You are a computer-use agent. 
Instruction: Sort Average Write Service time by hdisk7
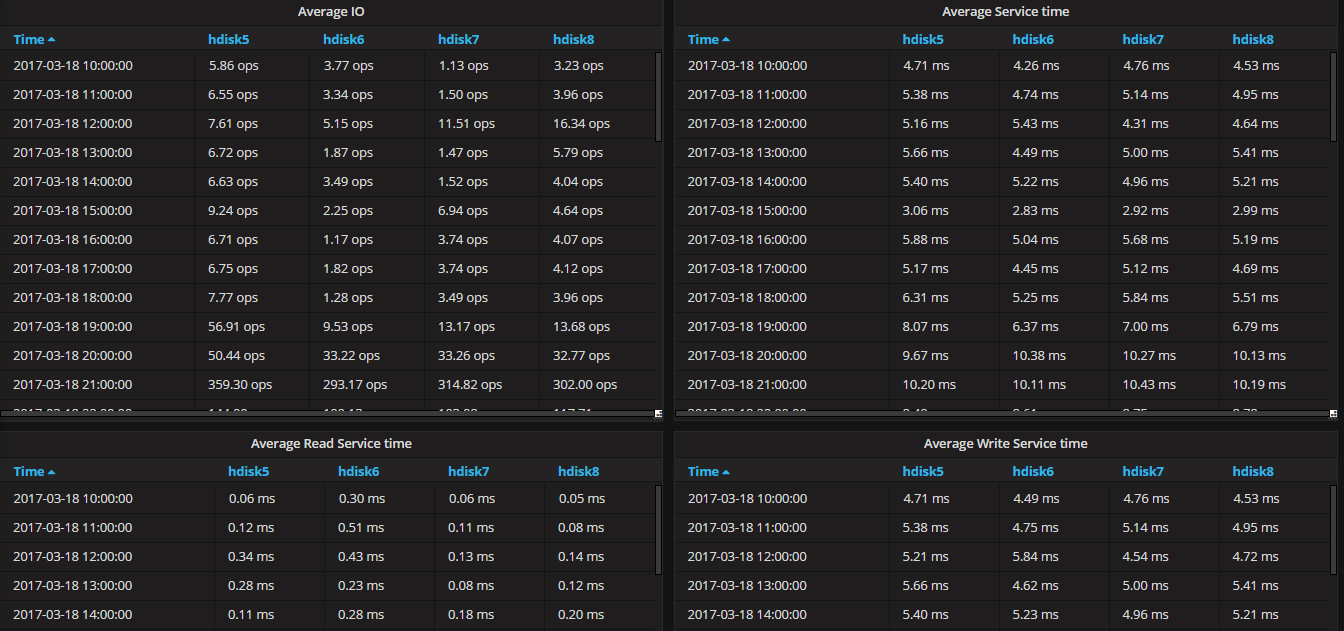tap(1143, 471)
